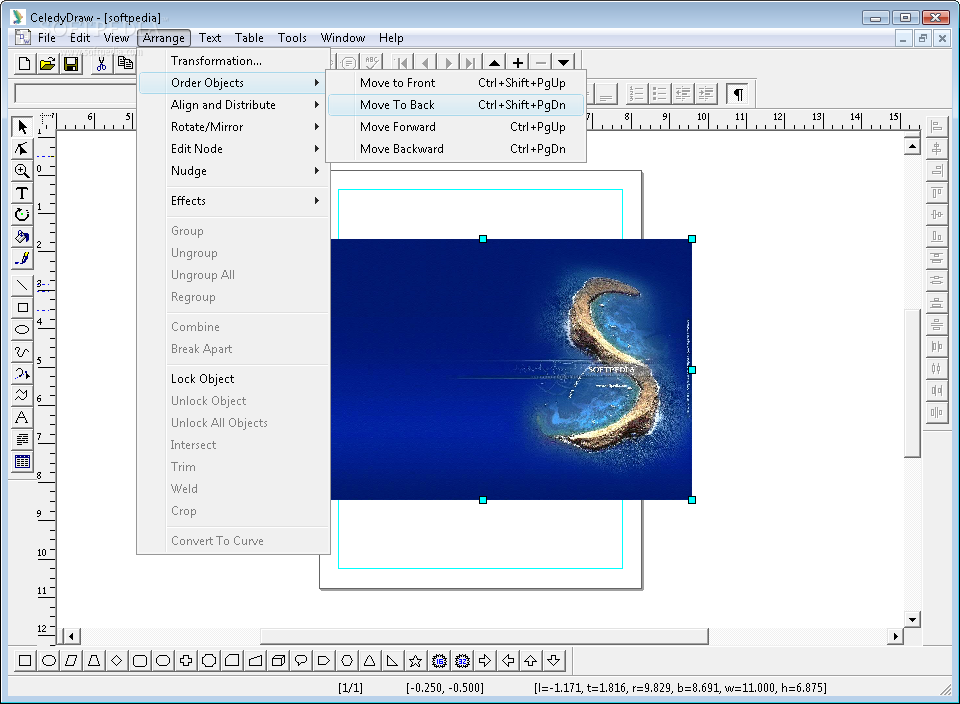Save using the floppy disk icon
This screenshot has width=960, height=704.
coord(71,64)
